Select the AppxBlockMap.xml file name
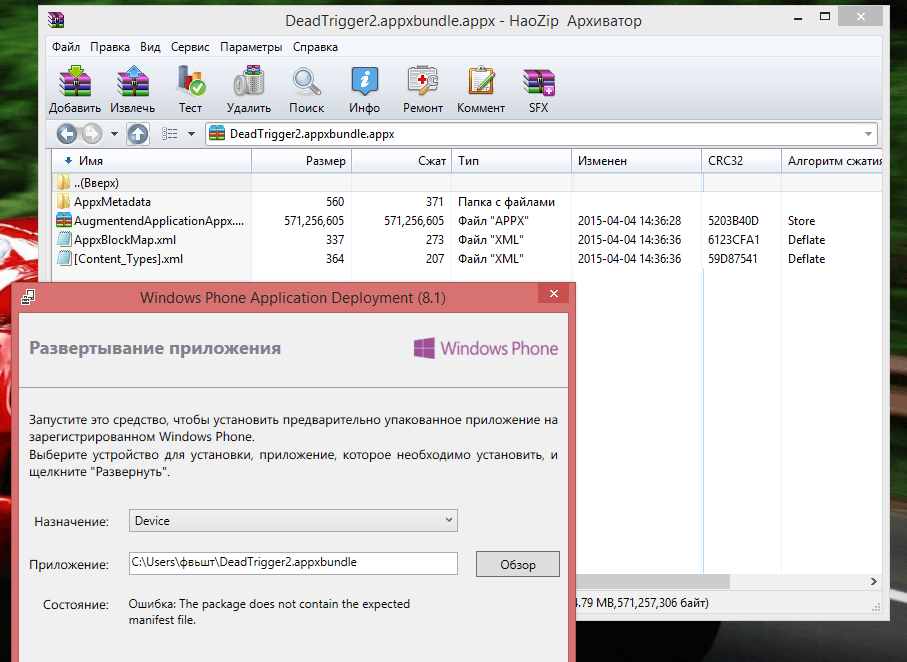The image size is (907, 662). 125,240
